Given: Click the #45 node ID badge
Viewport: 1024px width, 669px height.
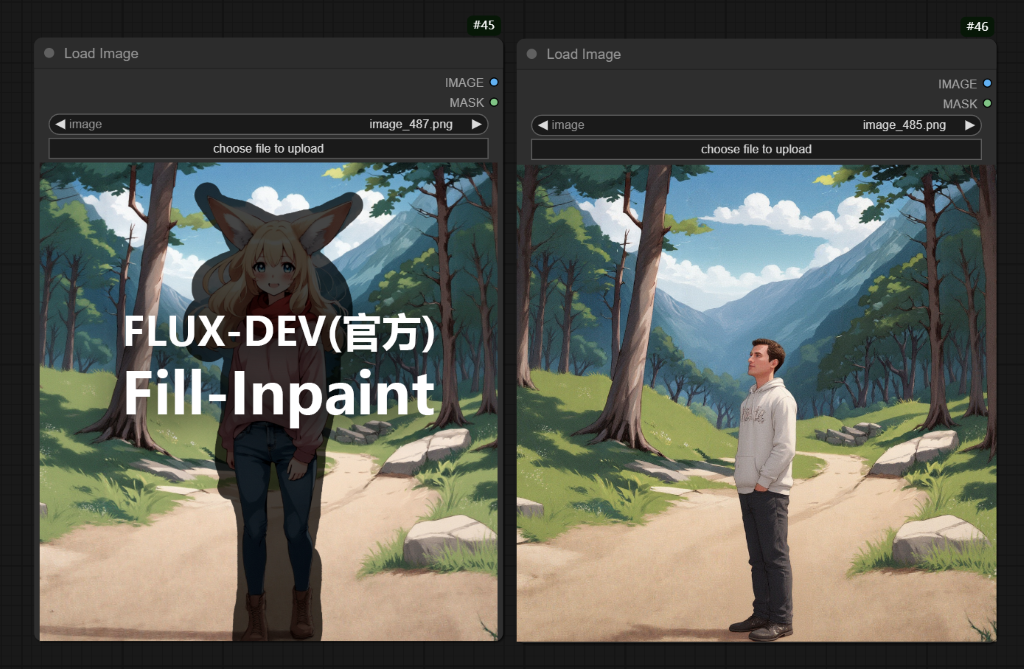Looking at the screenshot, I should [x=484, y=25].
